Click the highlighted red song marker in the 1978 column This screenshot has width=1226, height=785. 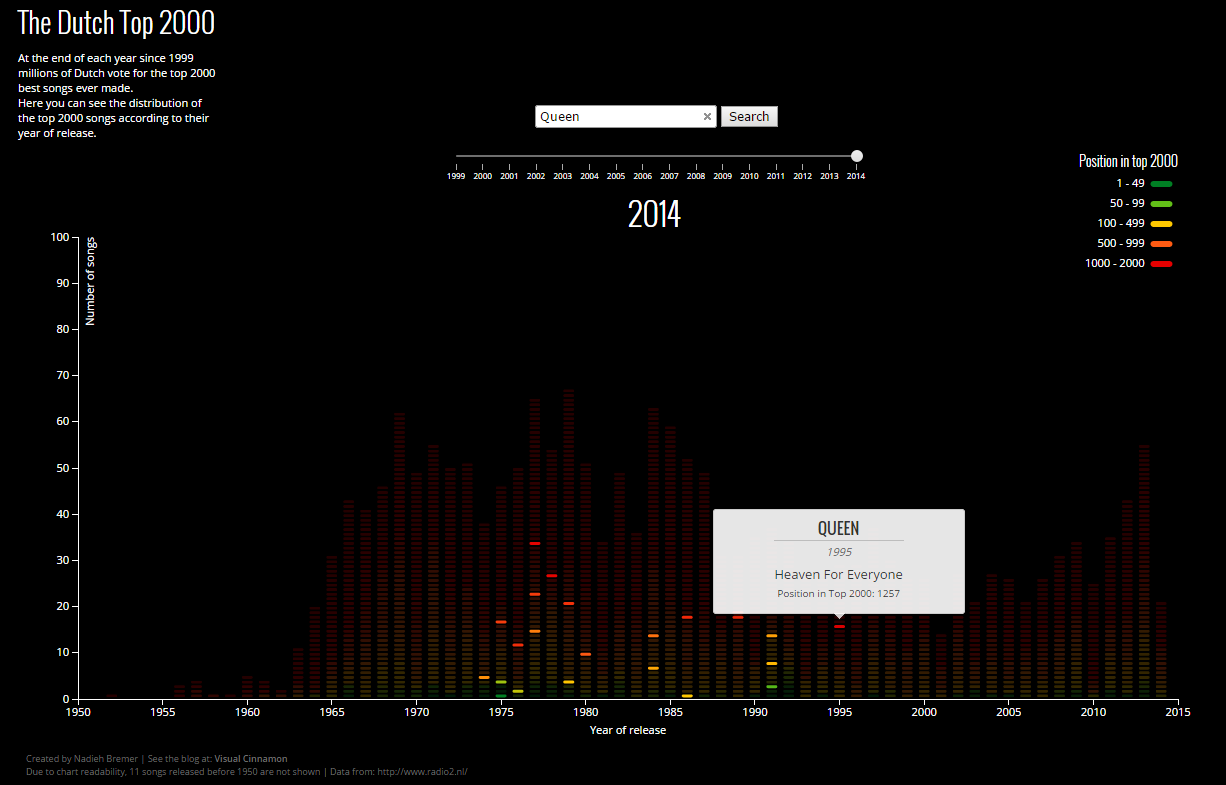(552, 576)
